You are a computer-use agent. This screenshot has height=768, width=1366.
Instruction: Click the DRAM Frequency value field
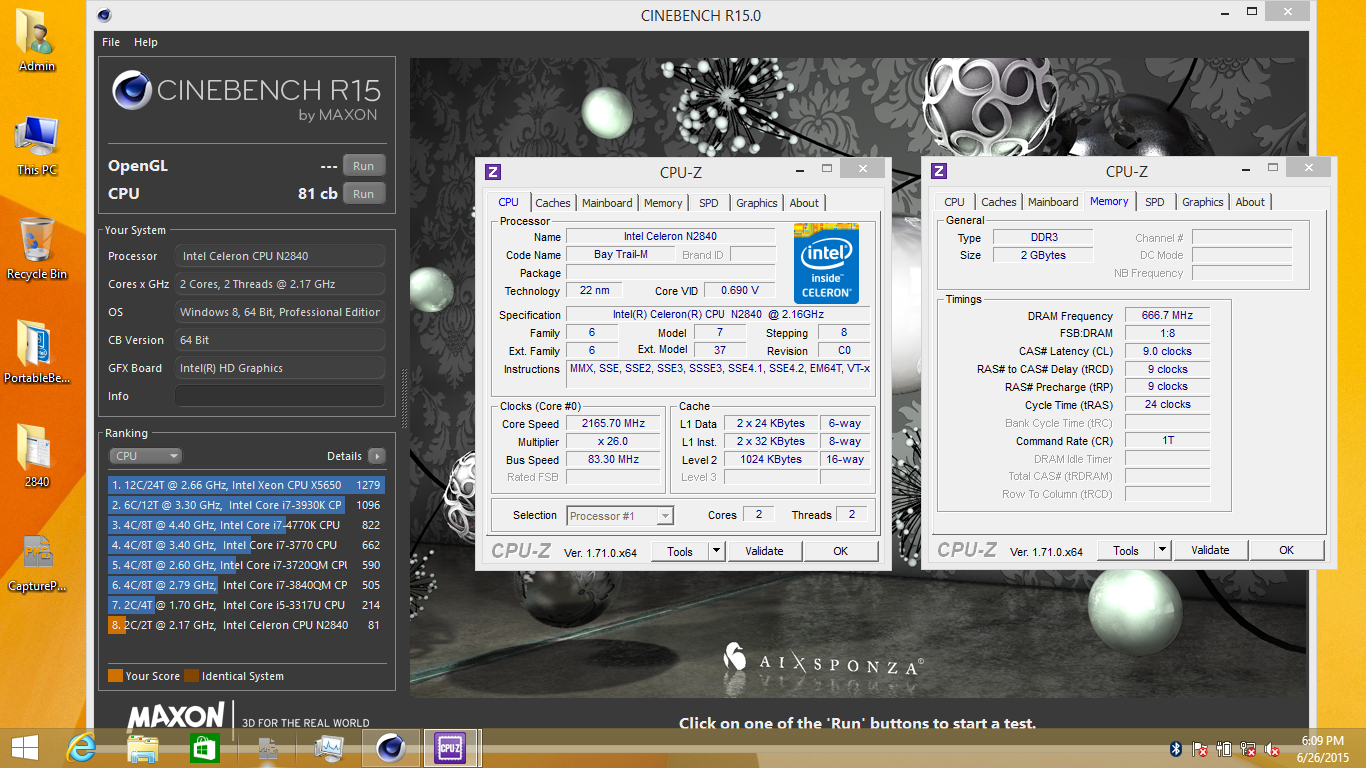[x=1168, y=316]
